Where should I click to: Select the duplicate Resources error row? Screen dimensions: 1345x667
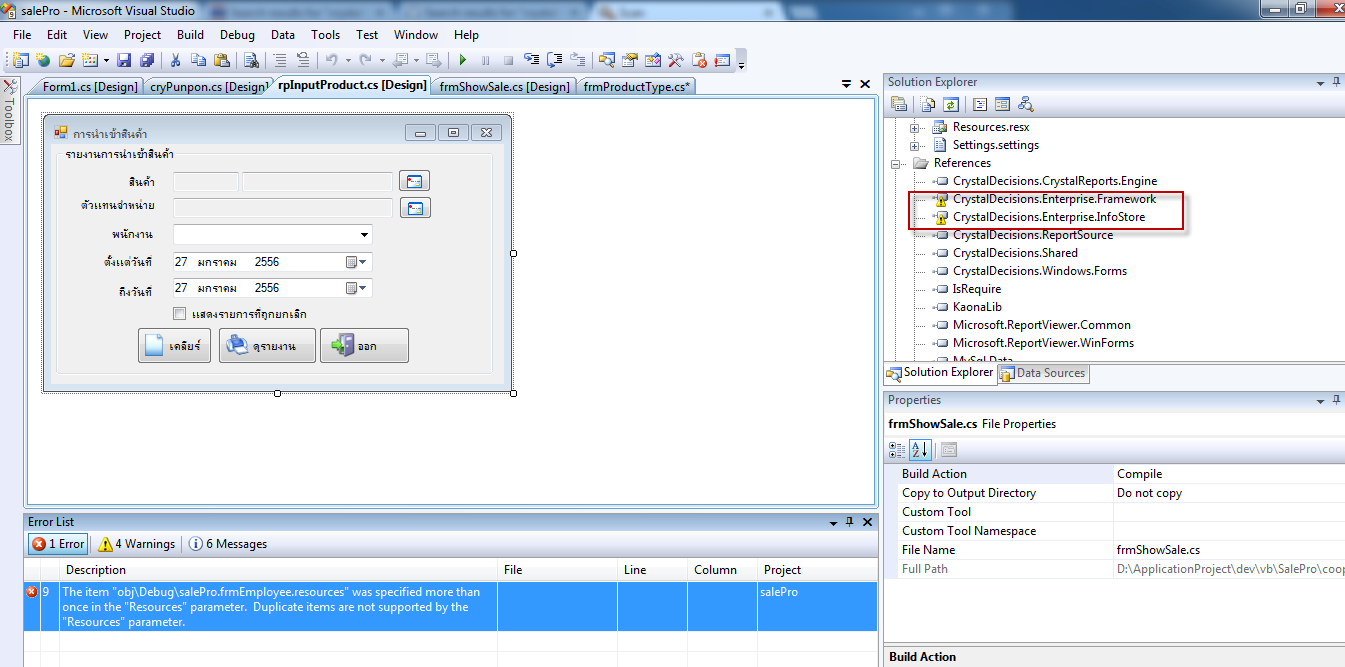(x=450, y=606)
